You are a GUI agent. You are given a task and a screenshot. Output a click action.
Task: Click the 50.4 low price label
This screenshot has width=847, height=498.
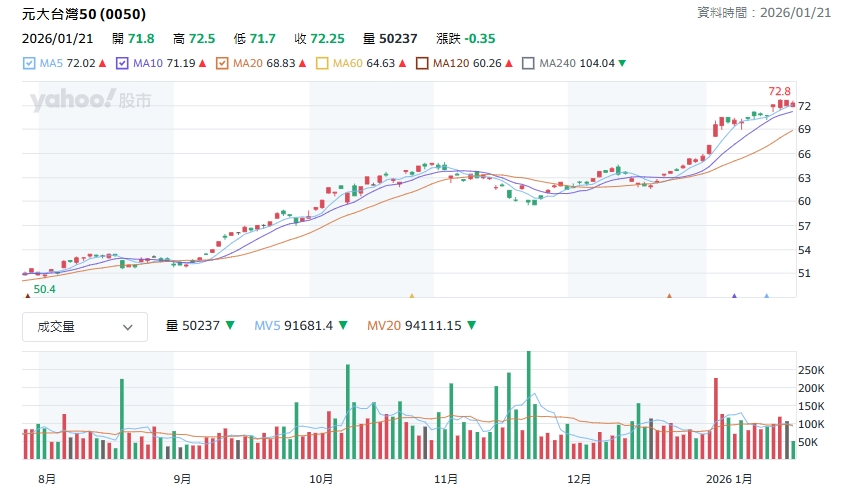coord(44,289)
